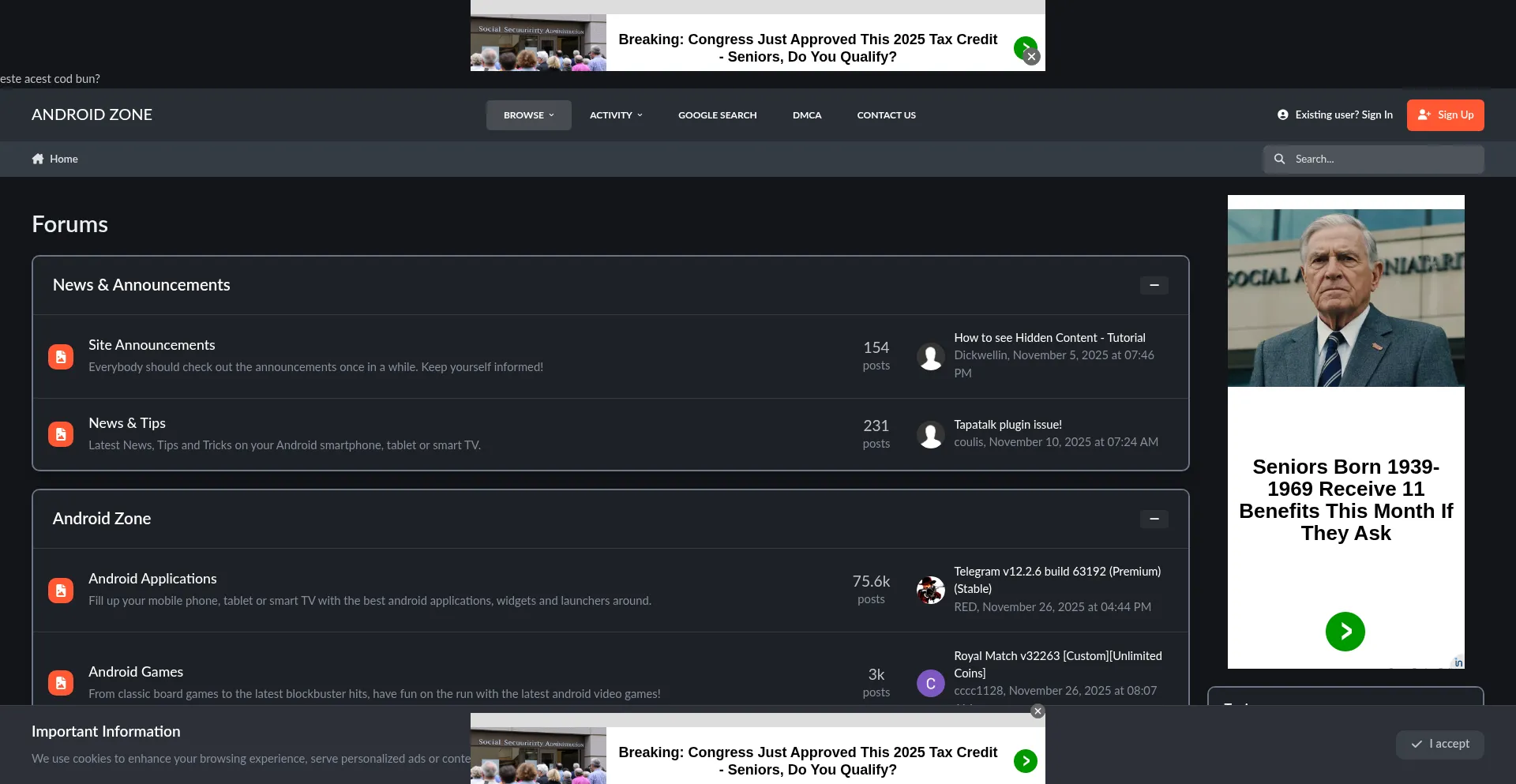Viewport: 1516px width, 784px height.
Task: Click the Android Applications forum icon
Action: pyautogui.click(x=61, y=591)
